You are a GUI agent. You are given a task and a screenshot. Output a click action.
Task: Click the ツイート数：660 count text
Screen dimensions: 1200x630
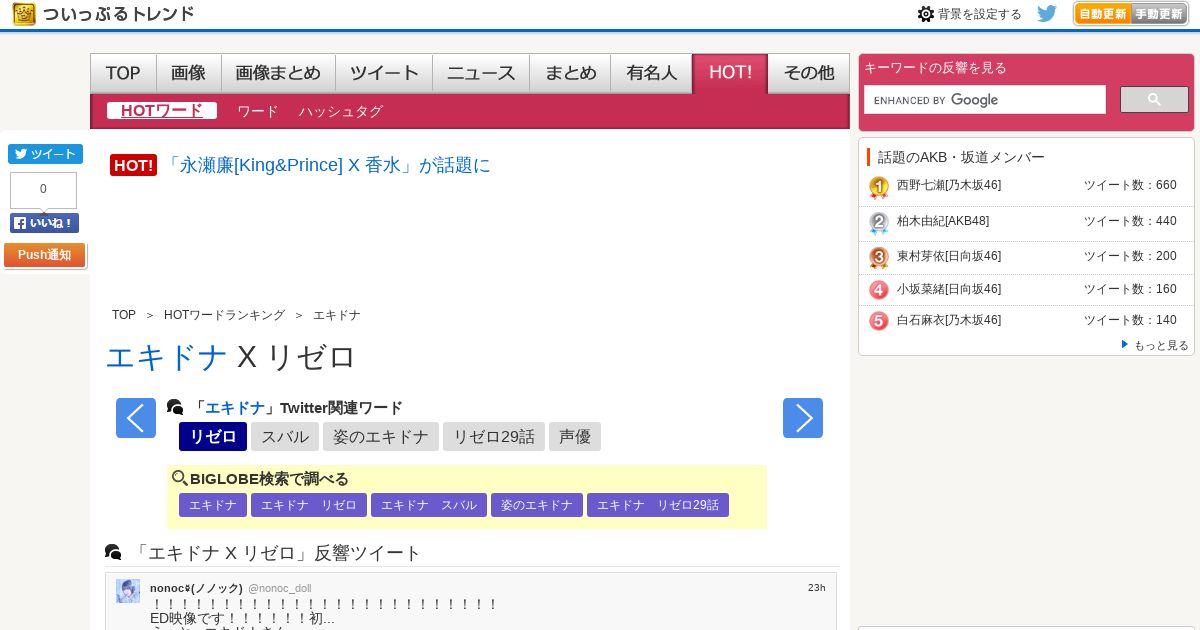point(1130,185)
